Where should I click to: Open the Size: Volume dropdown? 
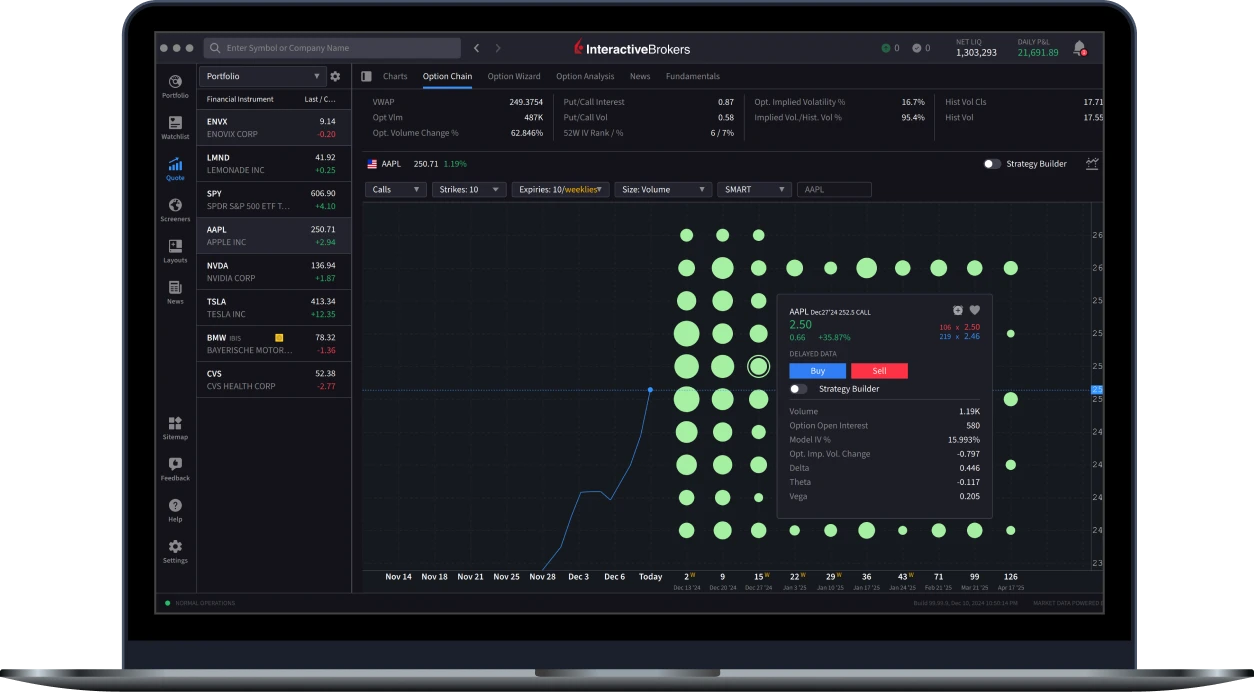pyautogui.click(x=663, y=189)
